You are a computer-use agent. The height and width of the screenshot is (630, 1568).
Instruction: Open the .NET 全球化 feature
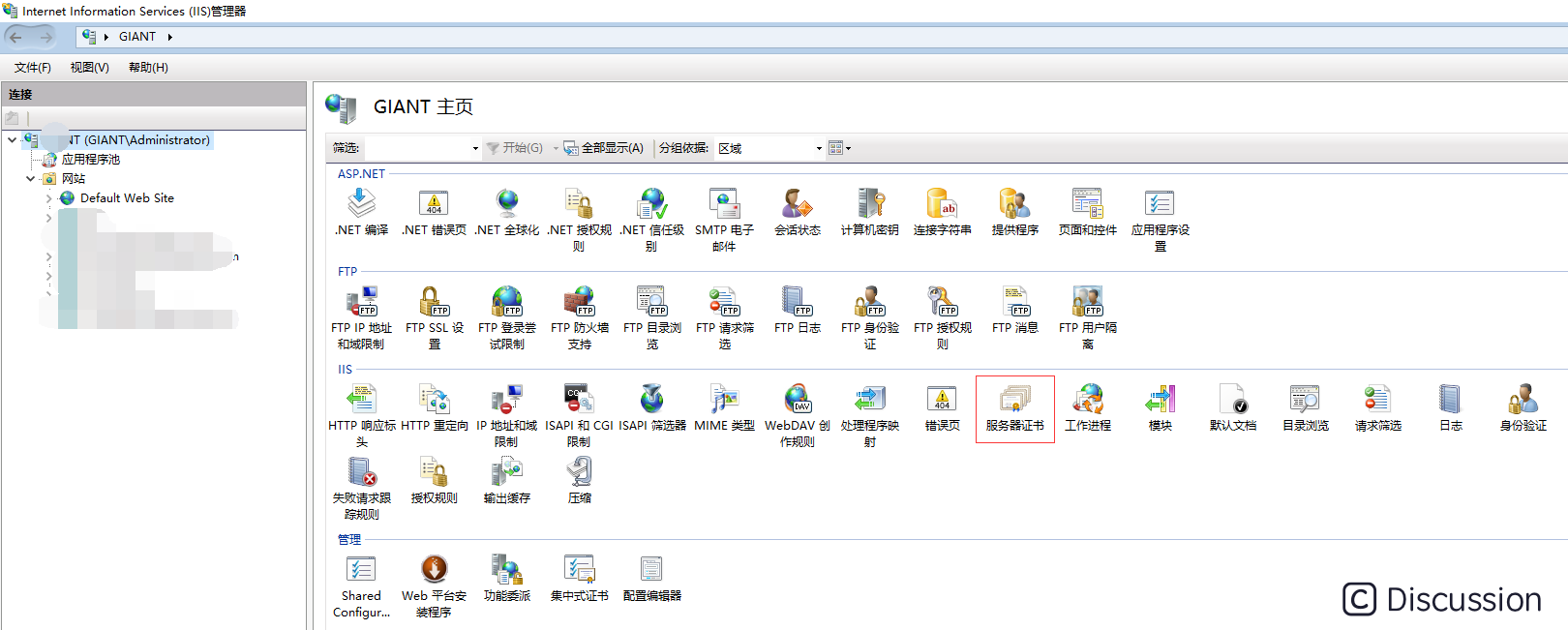(506, 212)
